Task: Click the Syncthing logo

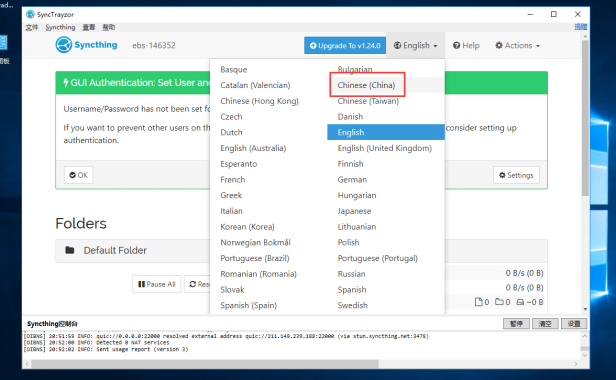Action: click(86, 45)
